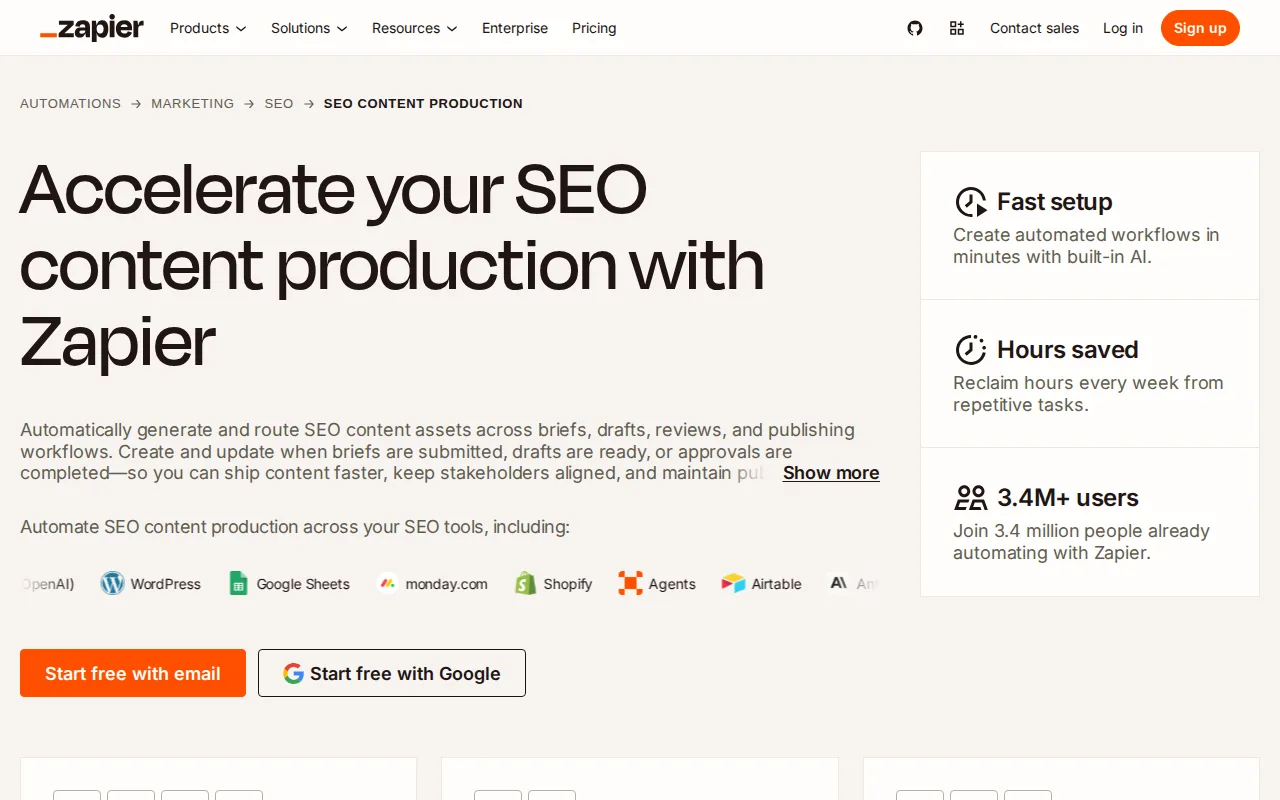The width and height of the screenshot is (1280, 800).
Task: Click Start free with Google
Action: coord(392,673)
